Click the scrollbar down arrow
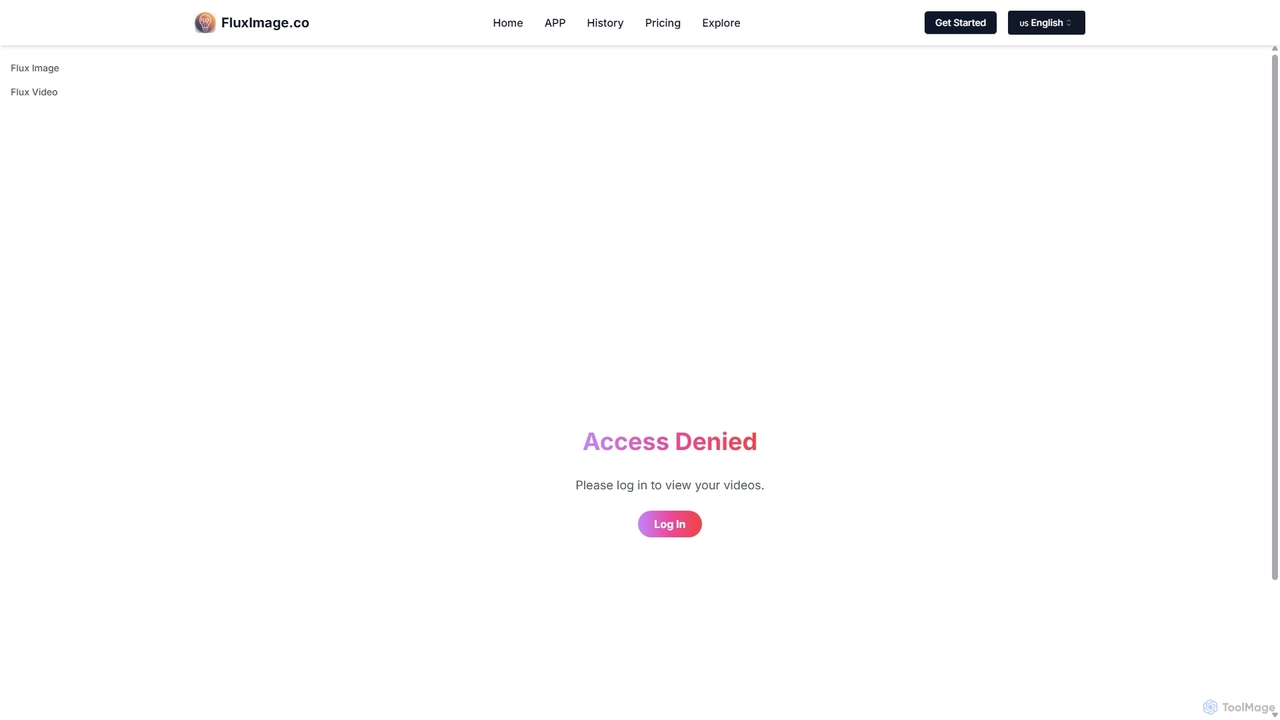 click(x=1275, y=714)
